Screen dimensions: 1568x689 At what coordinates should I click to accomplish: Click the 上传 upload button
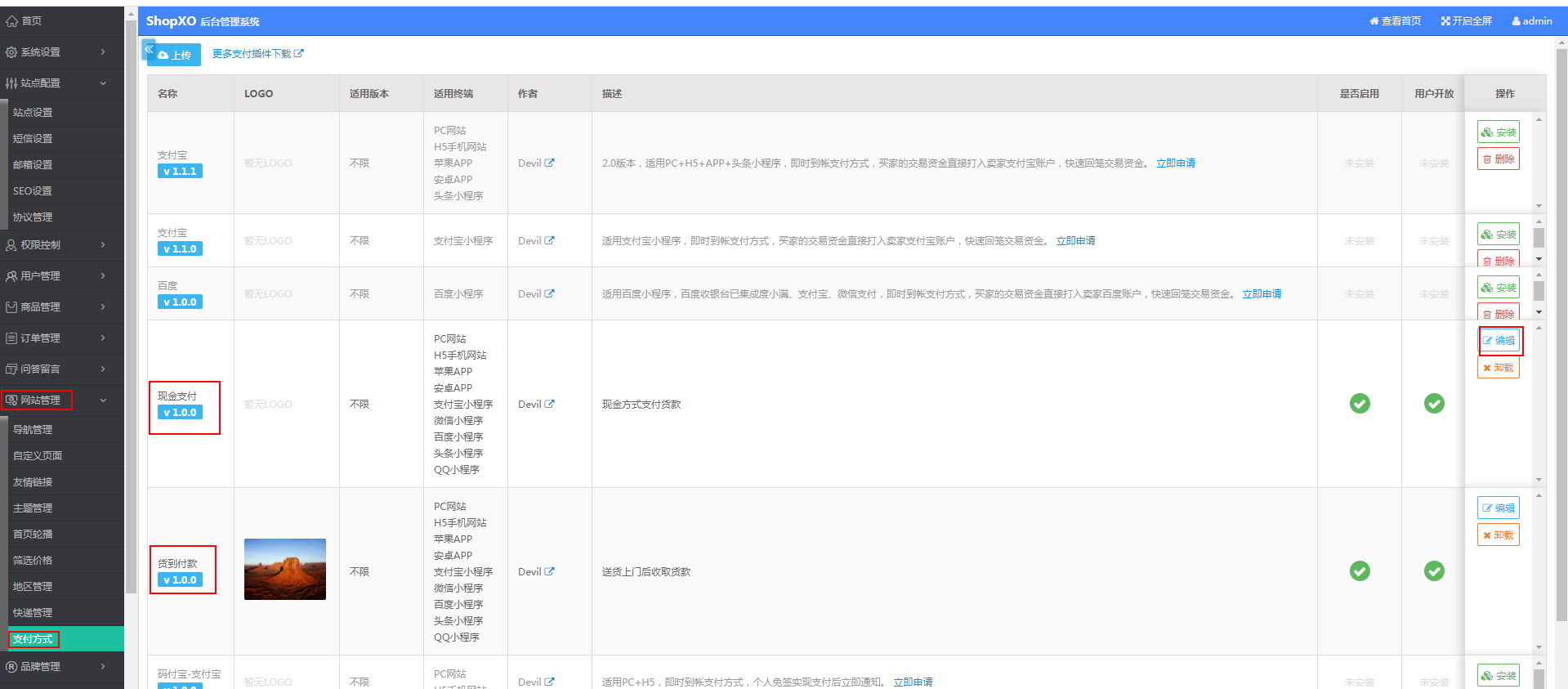[x=175, y=55]
